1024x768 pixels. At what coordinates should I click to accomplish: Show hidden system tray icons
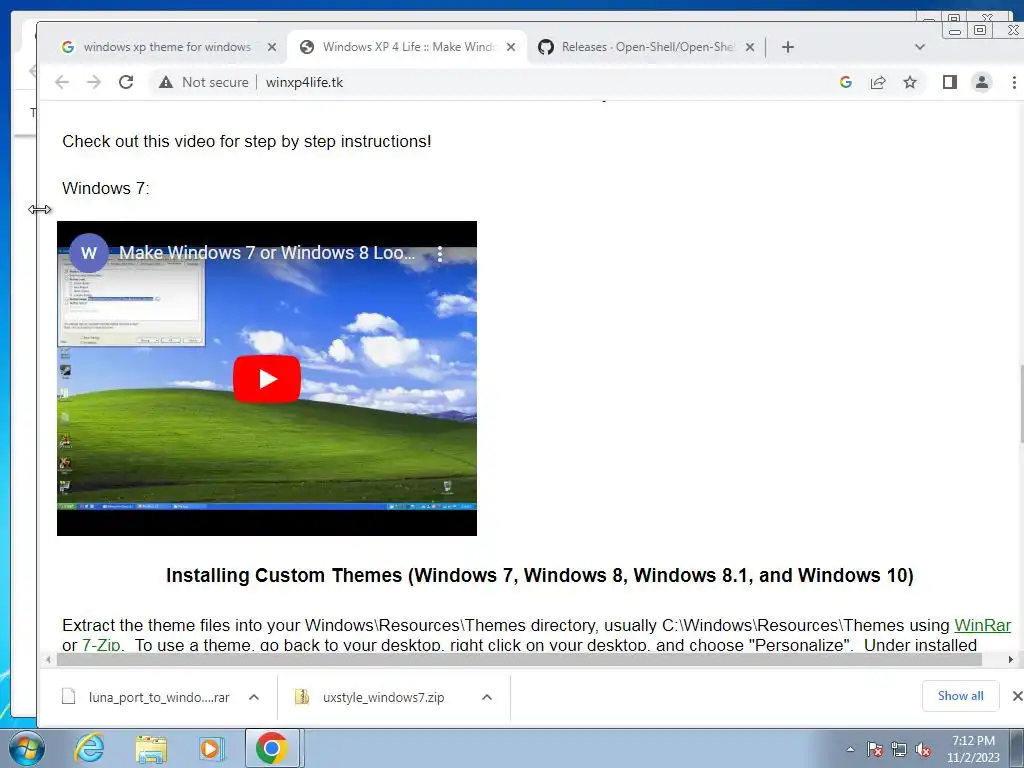click(x=850, y=750)
